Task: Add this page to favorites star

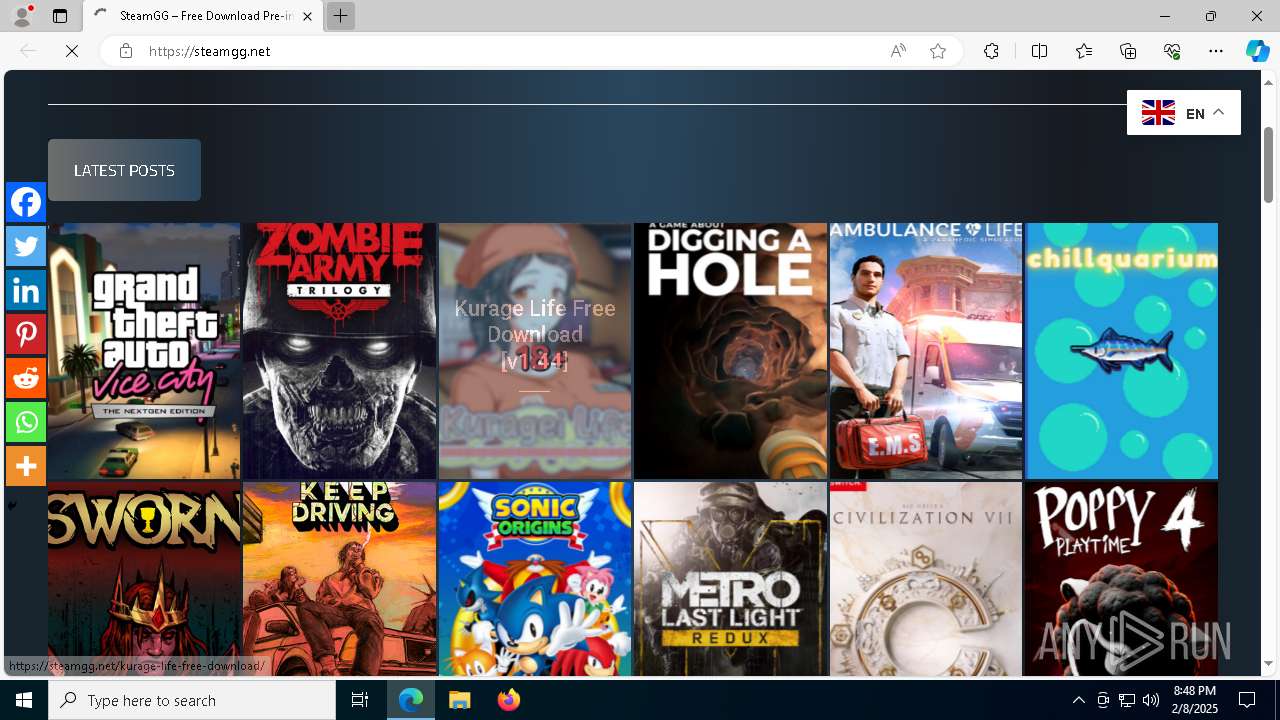Action: [x=938, y=51]
